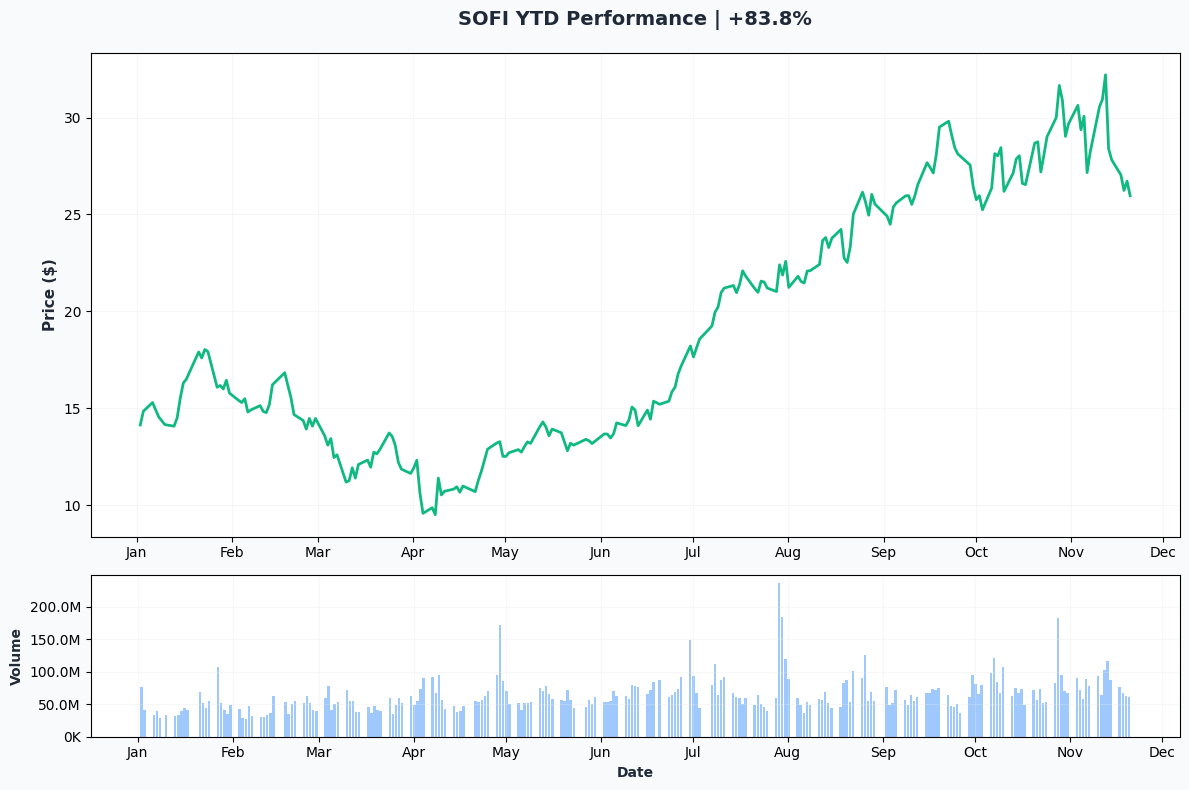This screenshot has height=790, width=1189.
Task: Click the '30' tick on the price axis
Action: click(72, 118)
